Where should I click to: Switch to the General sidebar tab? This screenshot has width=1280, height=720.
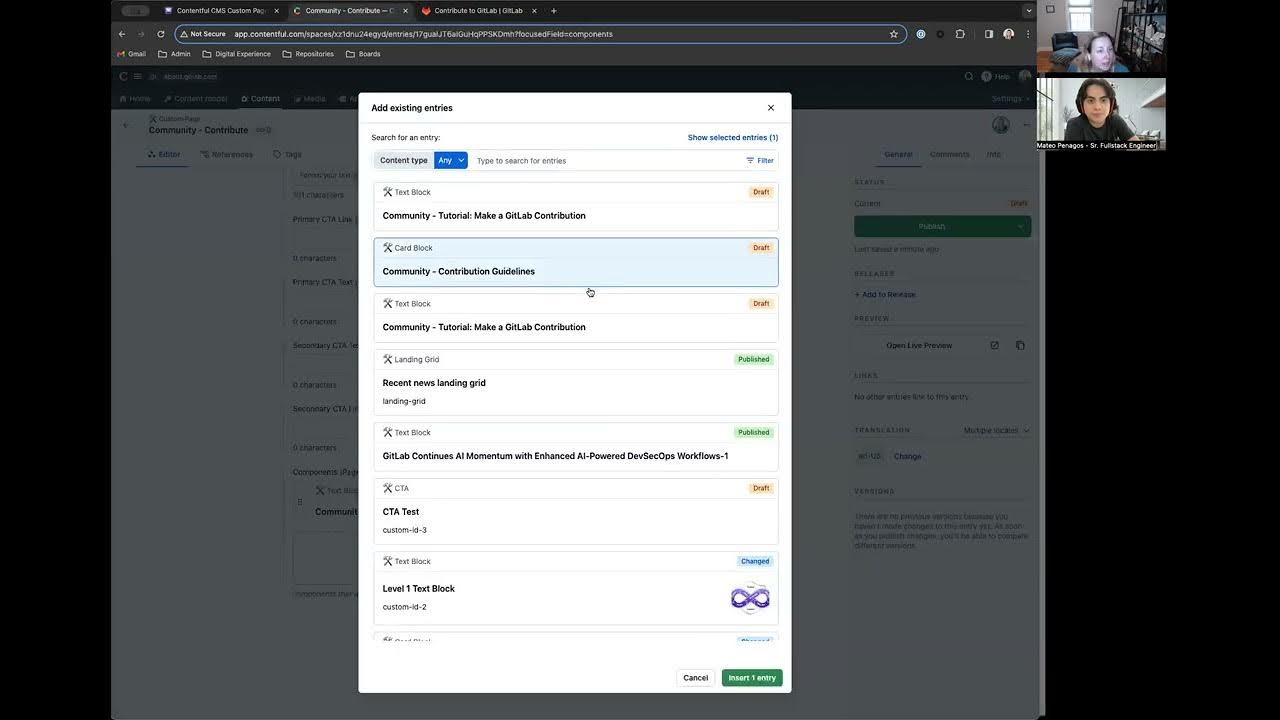(x=898, y=154)
